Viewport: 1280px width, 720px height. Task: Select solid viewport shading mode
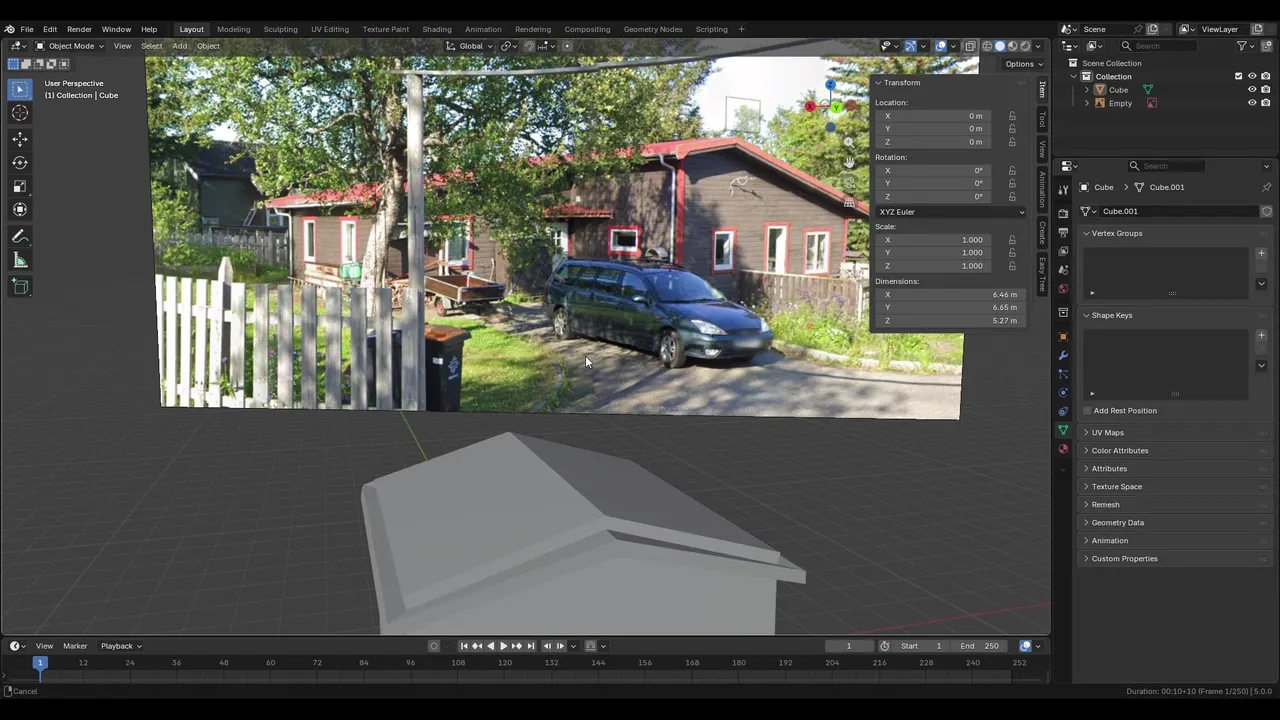coord(999,46)
